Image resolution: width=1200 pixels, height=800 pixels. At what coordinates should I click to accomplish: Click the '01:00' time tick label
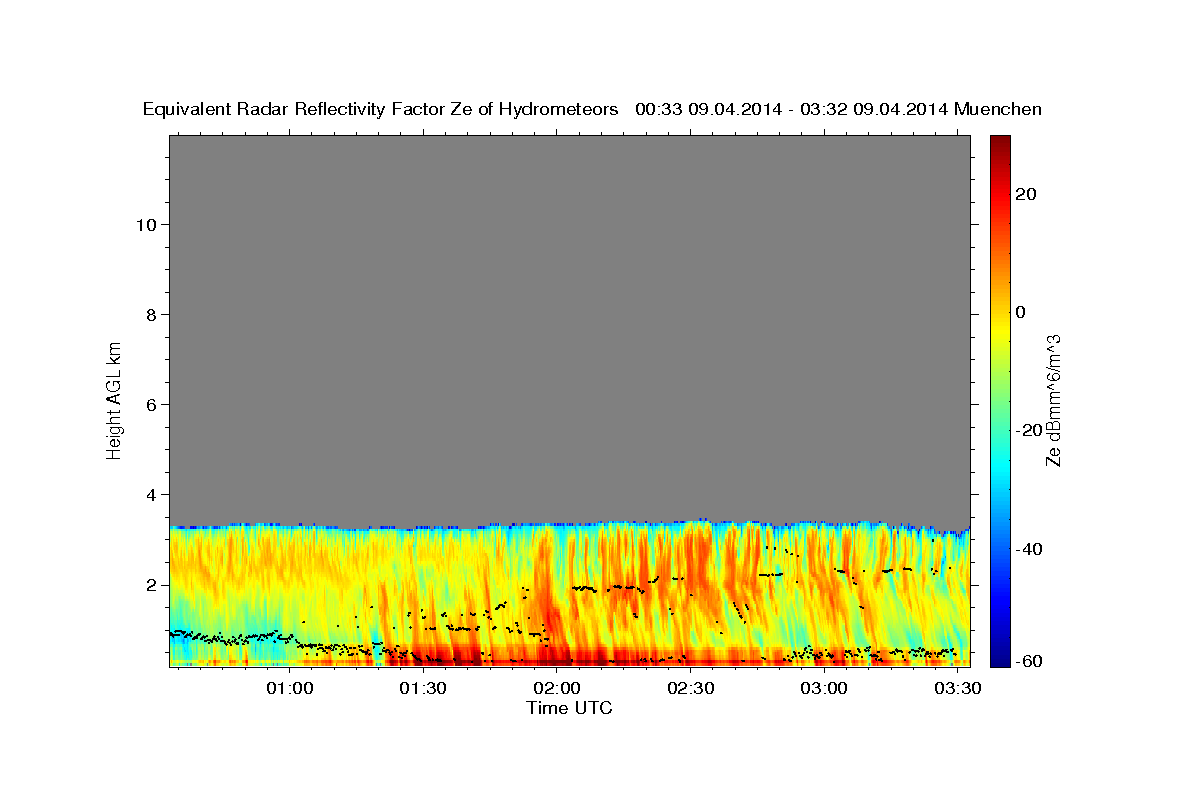[x=290, y=688]
